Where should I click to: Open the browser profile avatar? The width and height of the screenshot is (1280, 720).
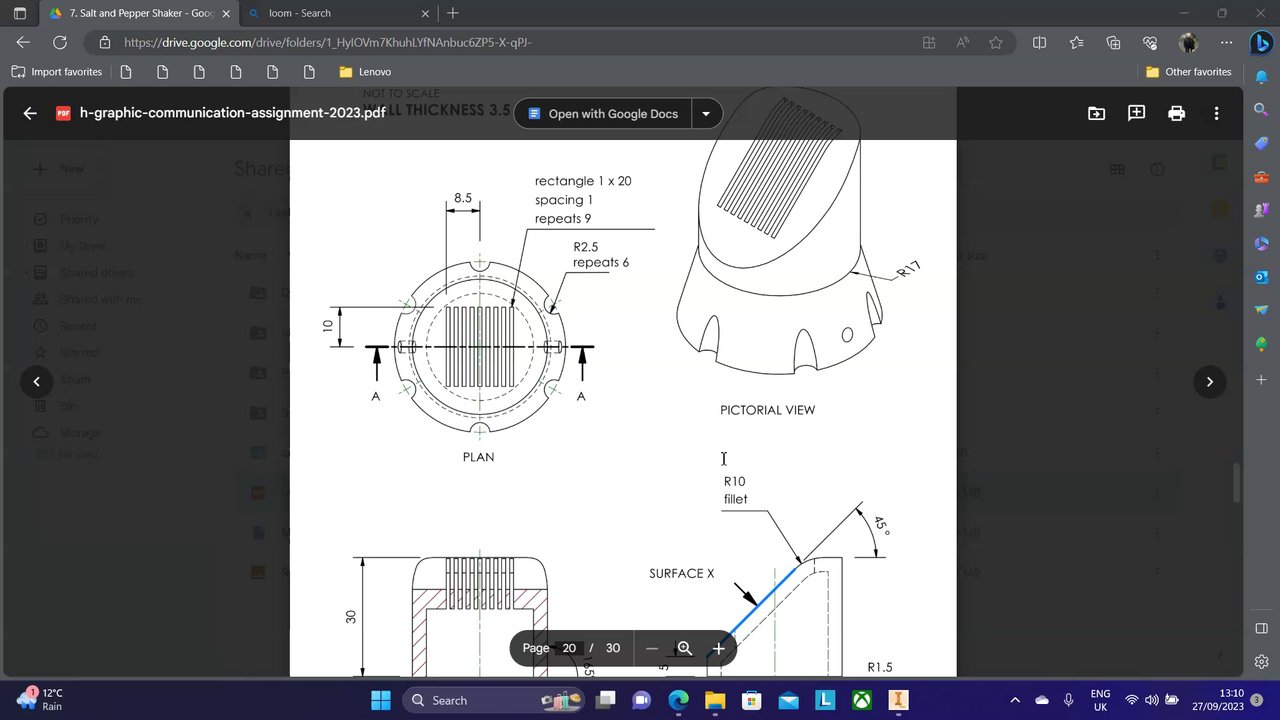pos(1188,42)
